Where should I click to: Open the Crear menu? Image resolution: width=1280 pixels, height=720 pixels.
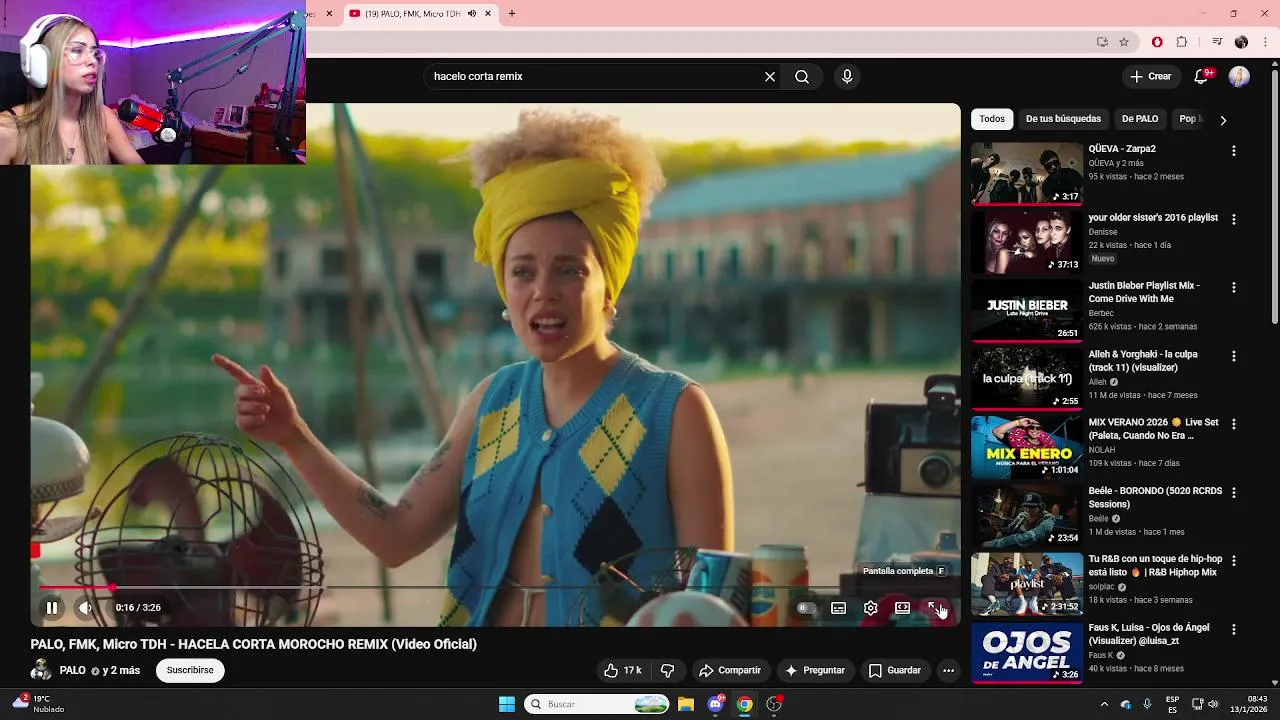1150,76
